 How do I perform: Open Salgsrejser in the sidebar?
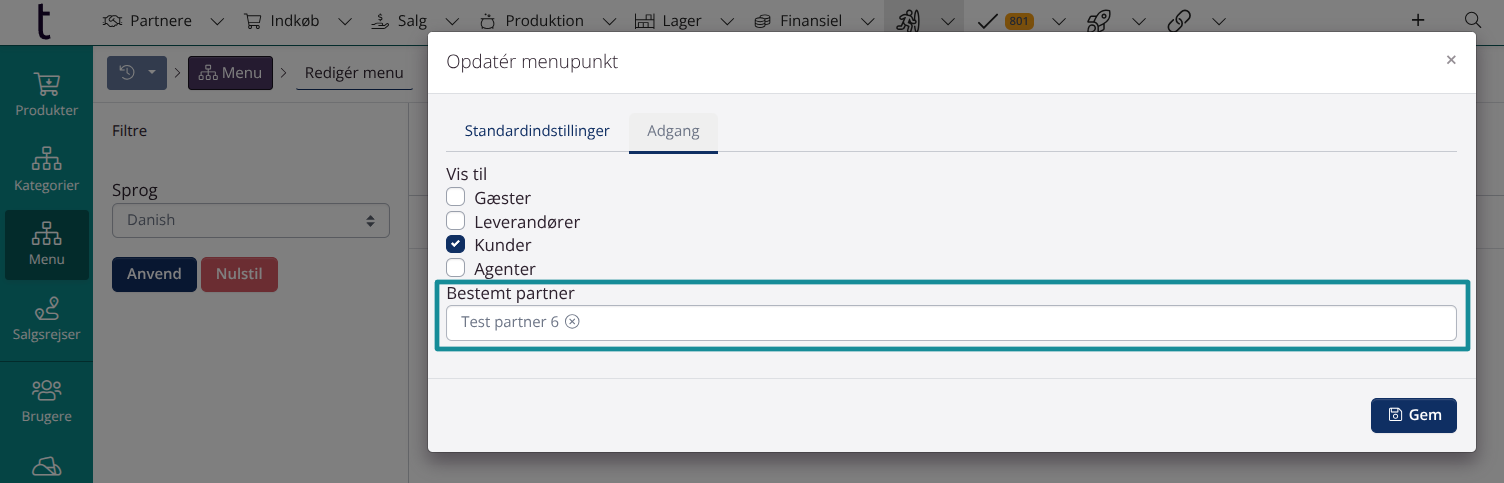click(x=46, y=319)
